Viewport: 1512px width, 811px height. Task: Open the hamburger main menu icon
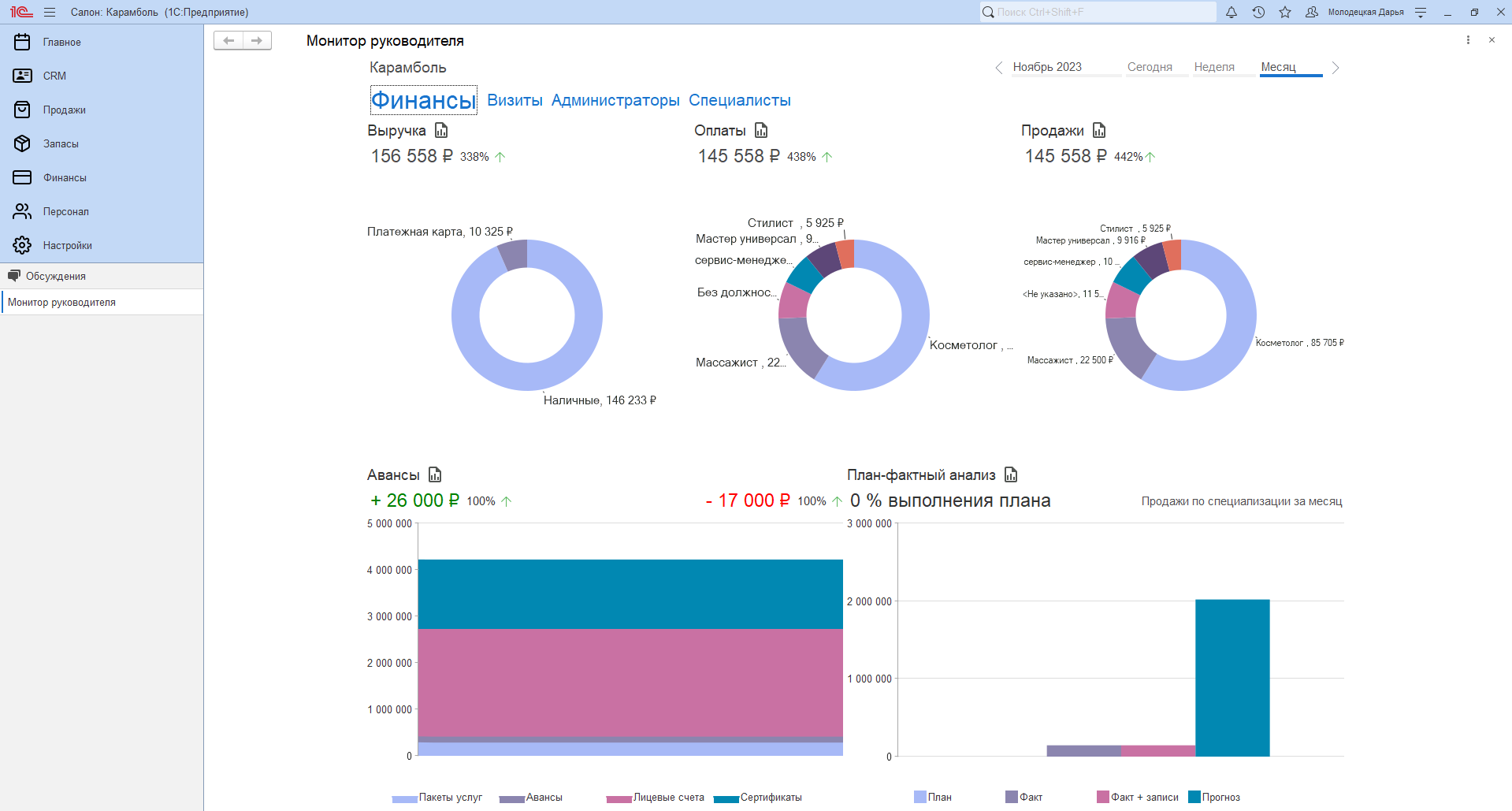pyautogui.click(x=50, y=13)
